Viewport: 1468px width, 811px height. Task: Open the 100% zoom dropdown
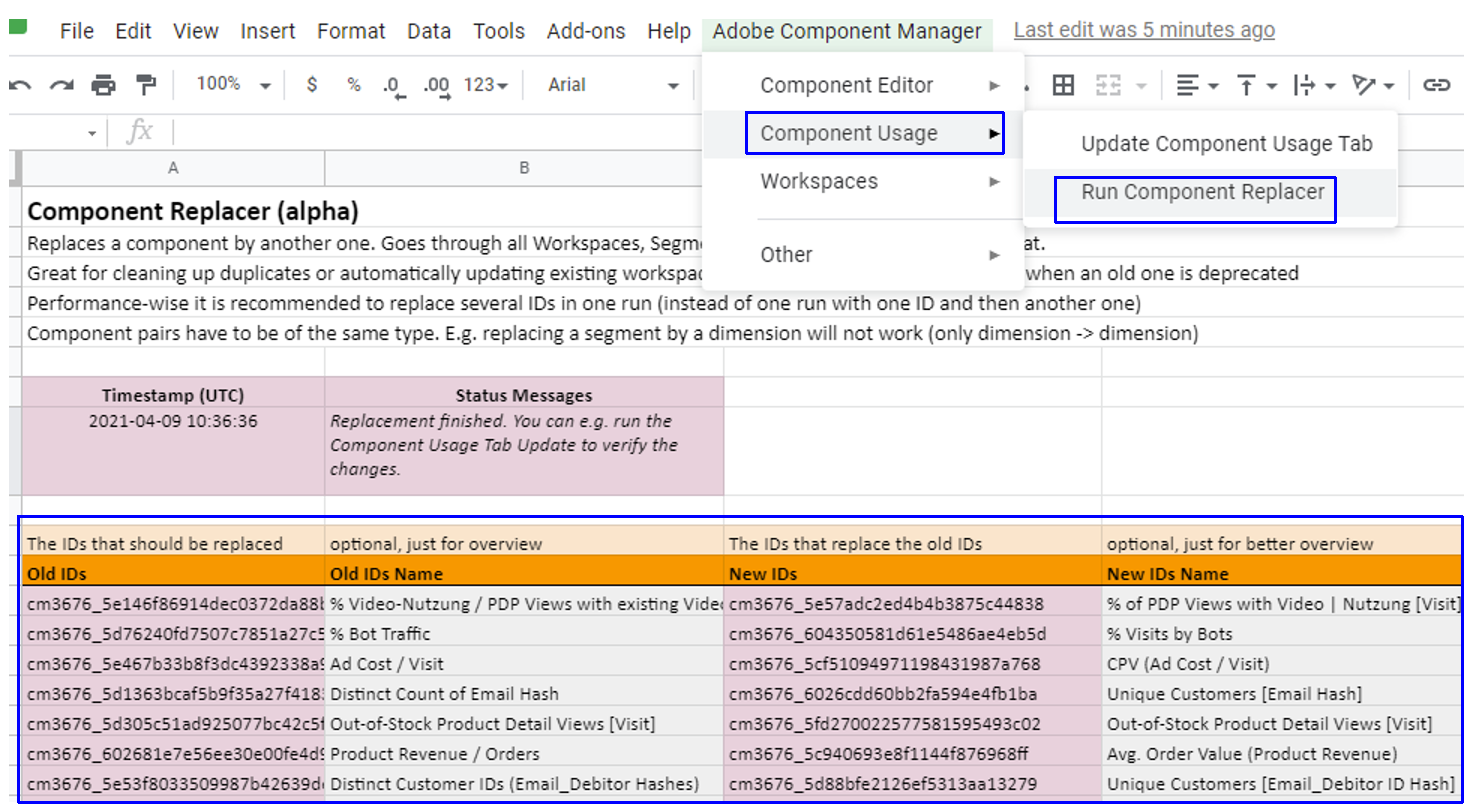(233, 85)
